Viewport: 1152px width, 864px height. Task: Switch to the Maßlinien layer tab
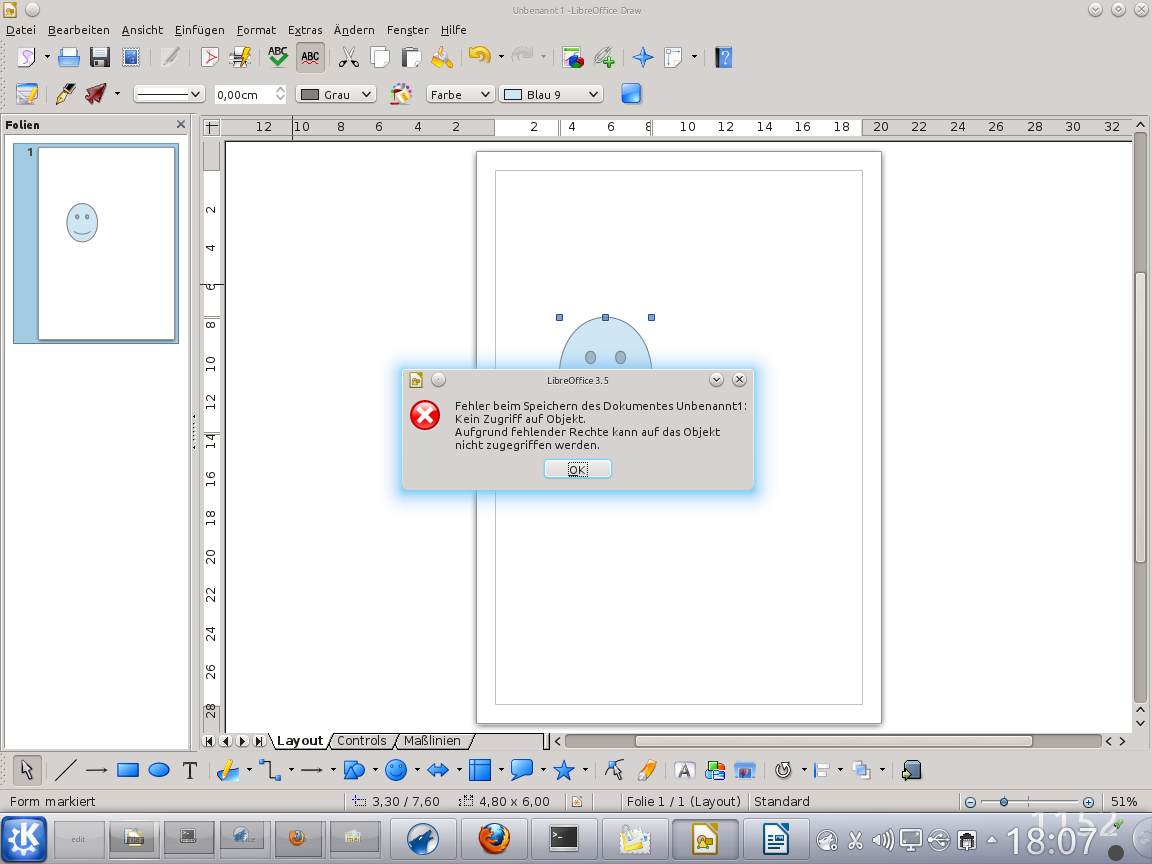(432, 741)
